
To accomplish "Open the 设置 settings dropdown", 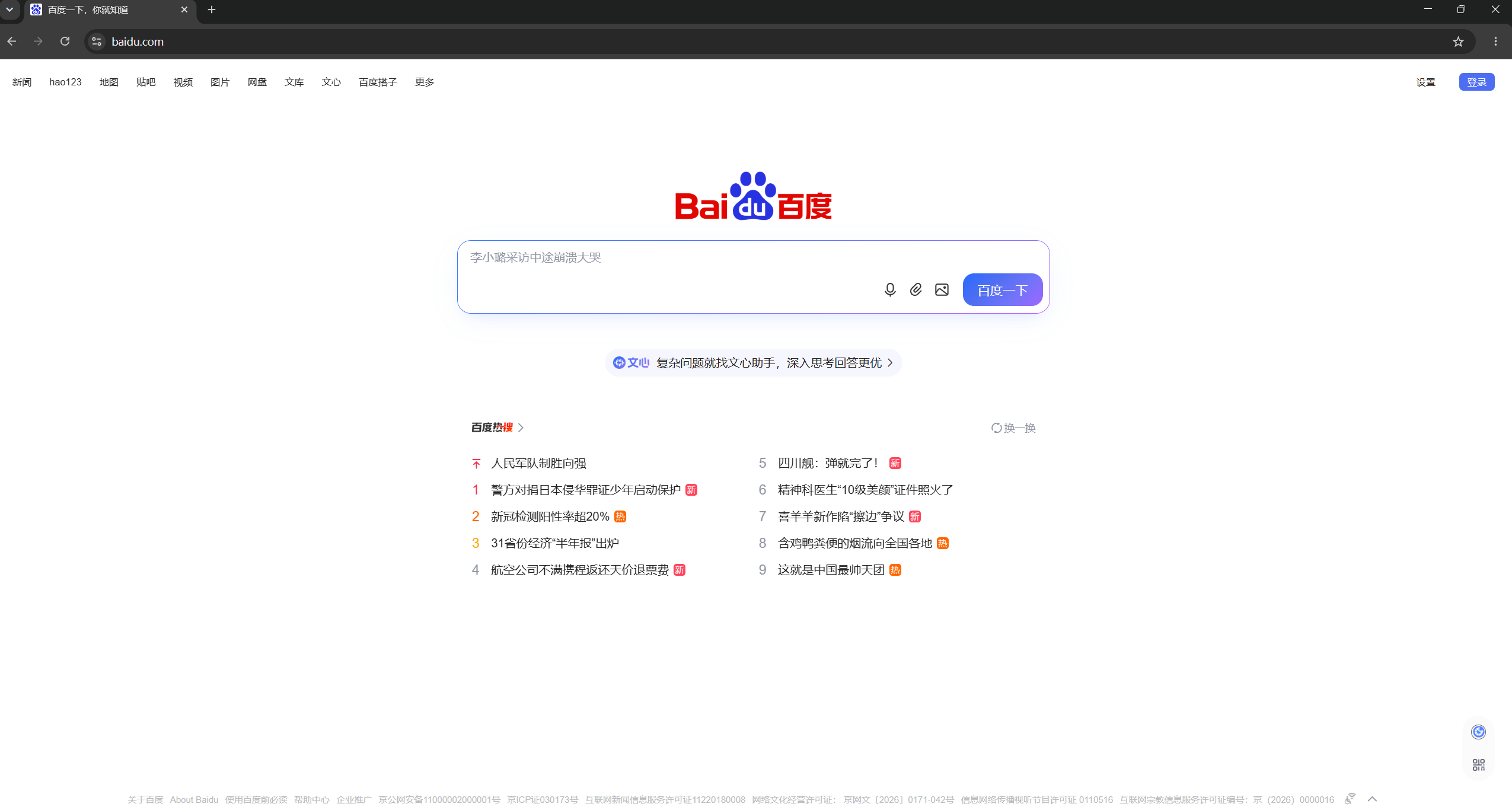I will pyautogui.click(x=1426, y=82).
